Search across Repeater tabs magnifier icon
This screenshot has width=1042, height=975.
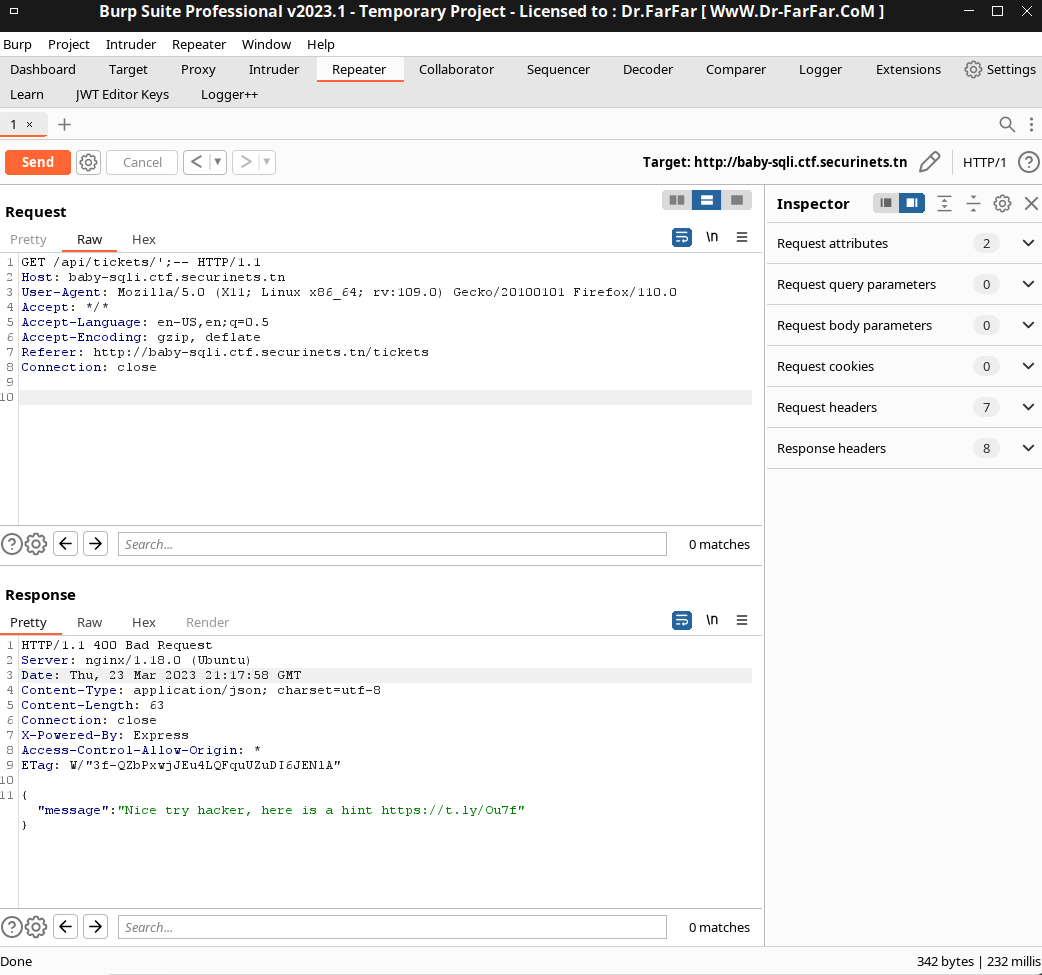(1007, 124)
